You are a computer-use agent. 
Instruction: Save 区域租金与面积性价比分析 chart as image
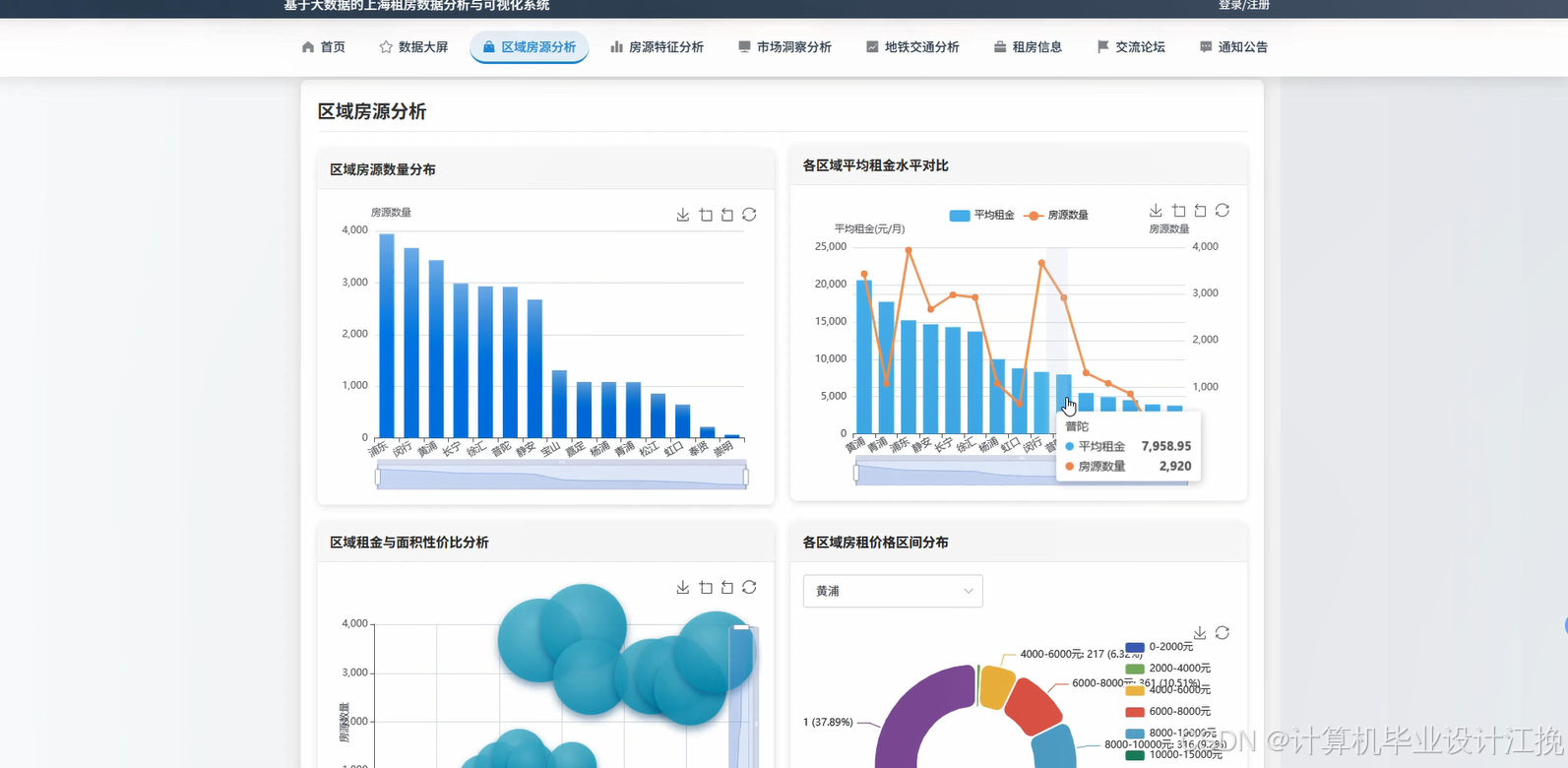tap(683, 588)
